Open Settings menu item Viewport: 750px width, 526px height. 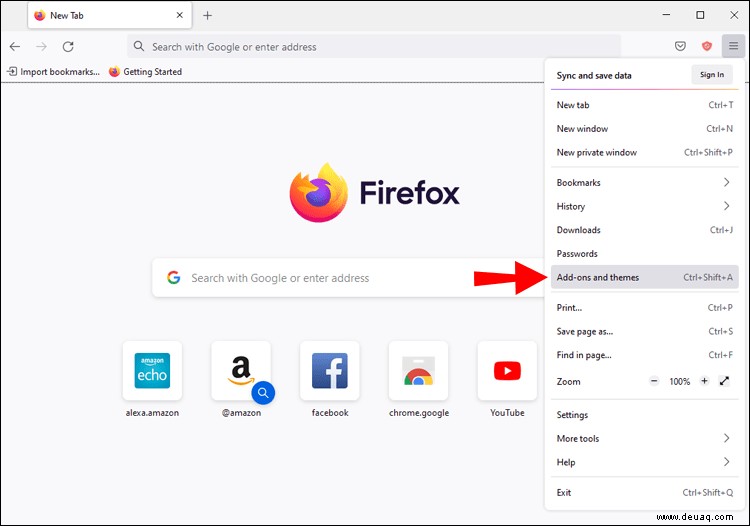(x=644, y=415)
